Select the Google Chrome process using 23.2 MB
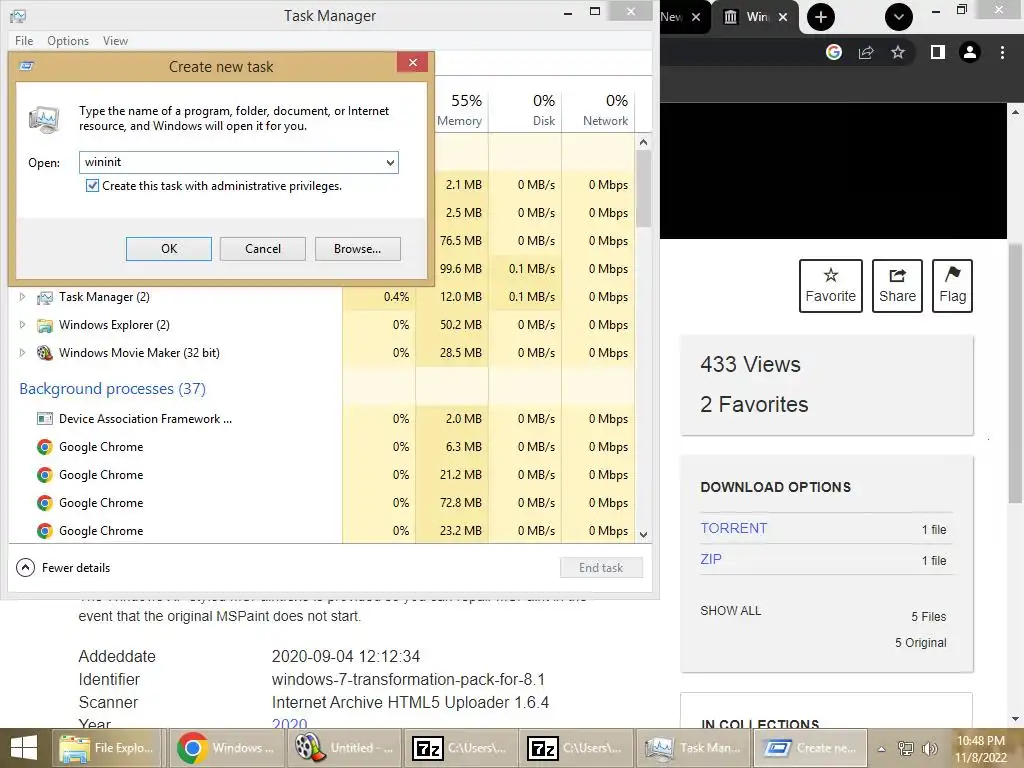Viewport: 1024px width, 768px height. coord(323,530)
